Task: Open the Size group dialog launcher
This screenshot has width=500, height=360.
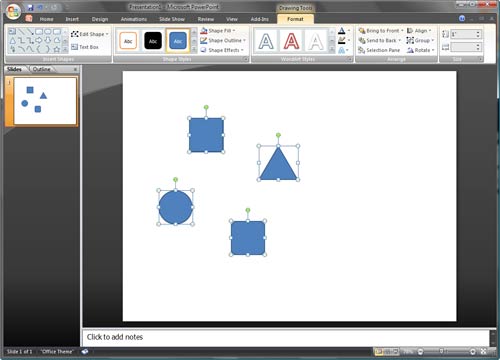Action: 480,59
